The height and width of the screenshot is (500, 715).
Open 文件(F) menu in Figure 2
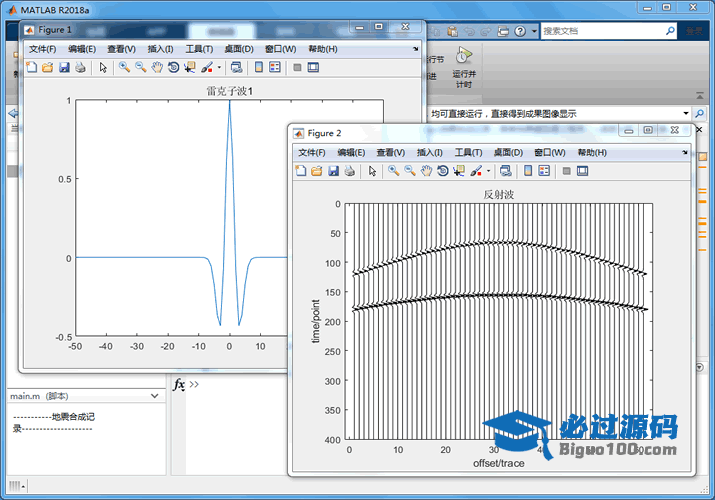click(312, 153)
